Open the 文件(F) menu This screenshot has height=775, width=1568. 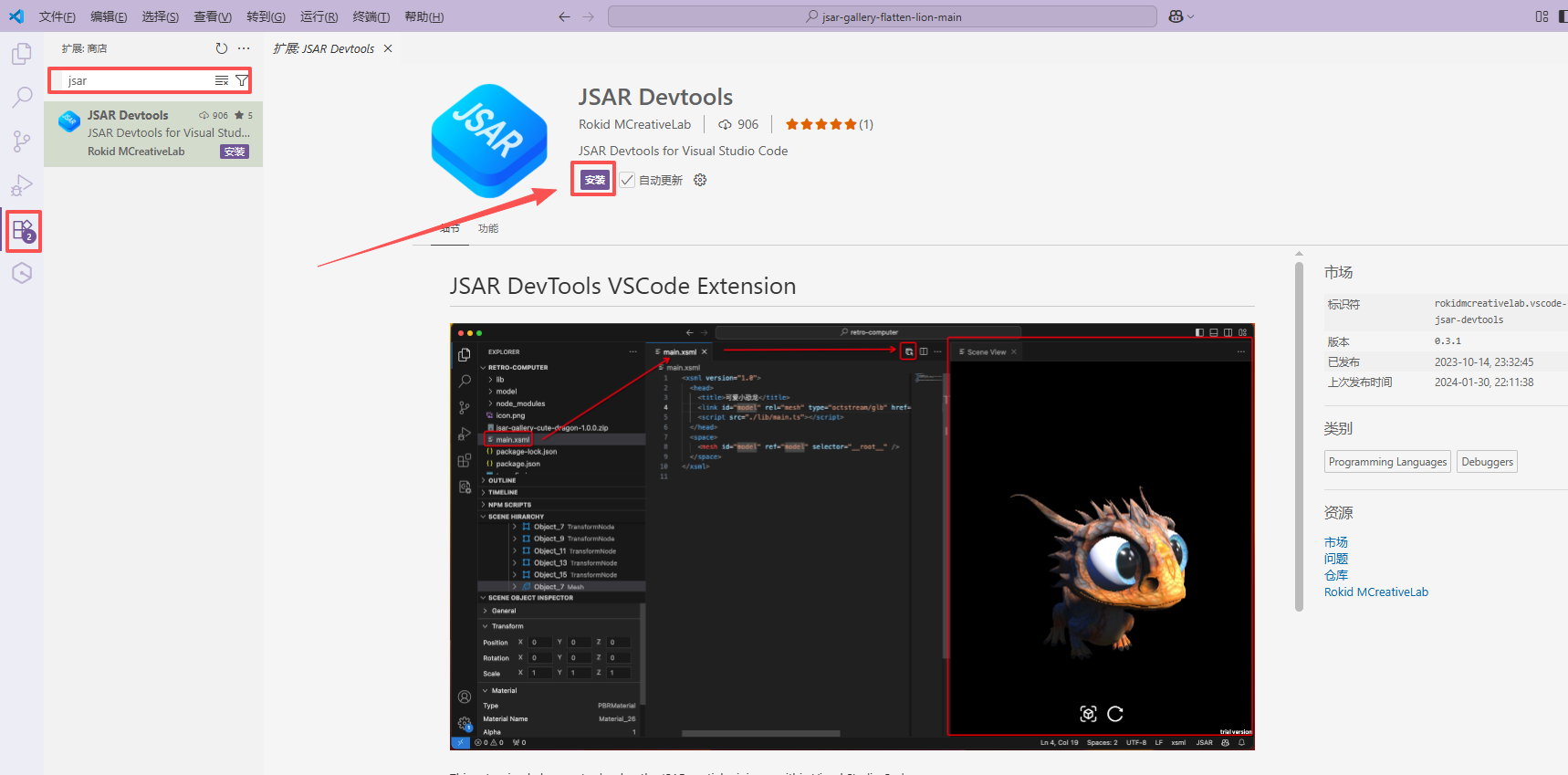tap(57, 16)
